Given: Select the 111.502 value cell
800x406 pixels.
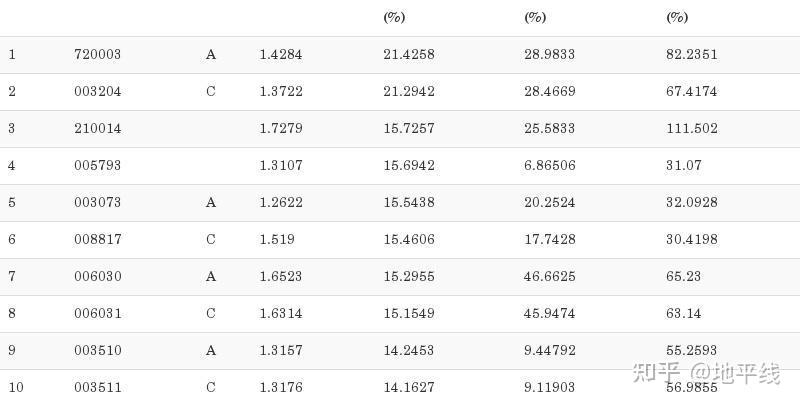Looking at the screenshot, I should [691, 128].
